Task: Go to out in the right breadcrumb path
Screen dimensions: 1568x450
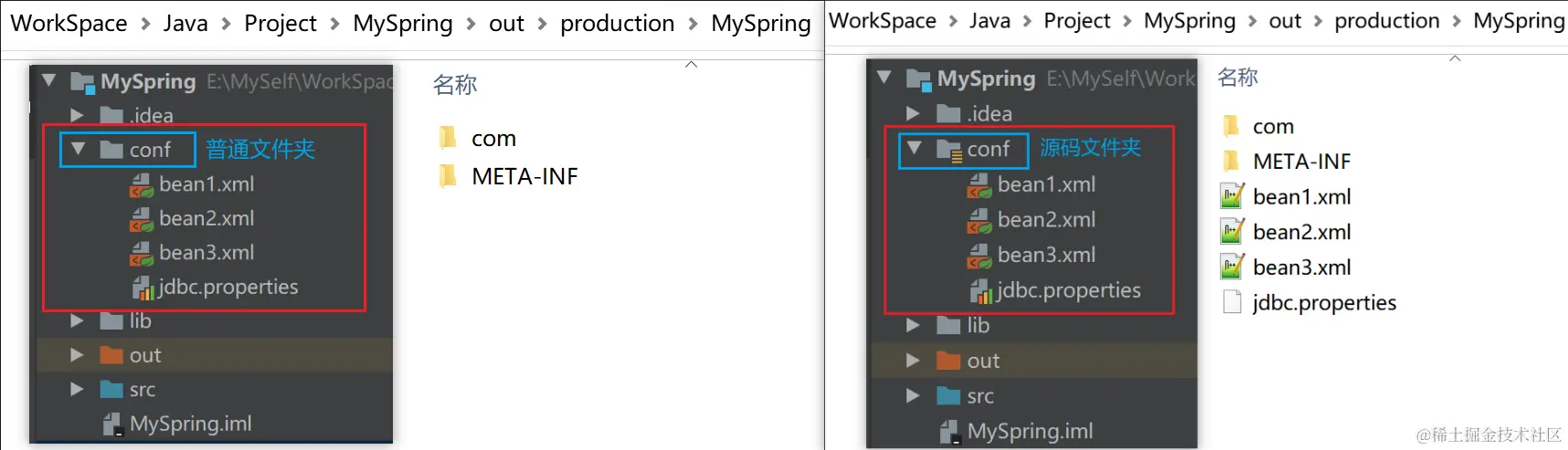Action: pyautogui.click(x=1285, y=20)
